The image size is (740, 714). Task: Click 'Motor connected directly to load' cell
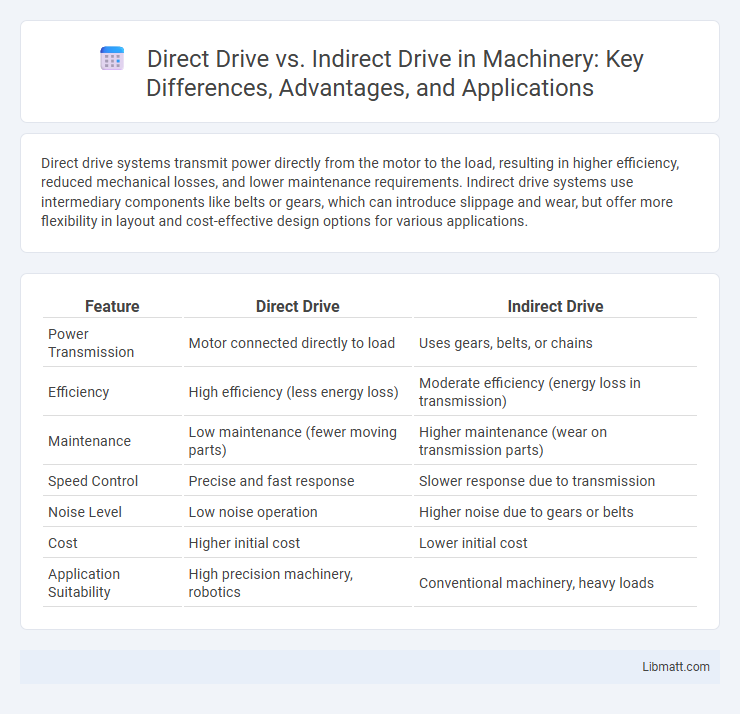point(298,343)
